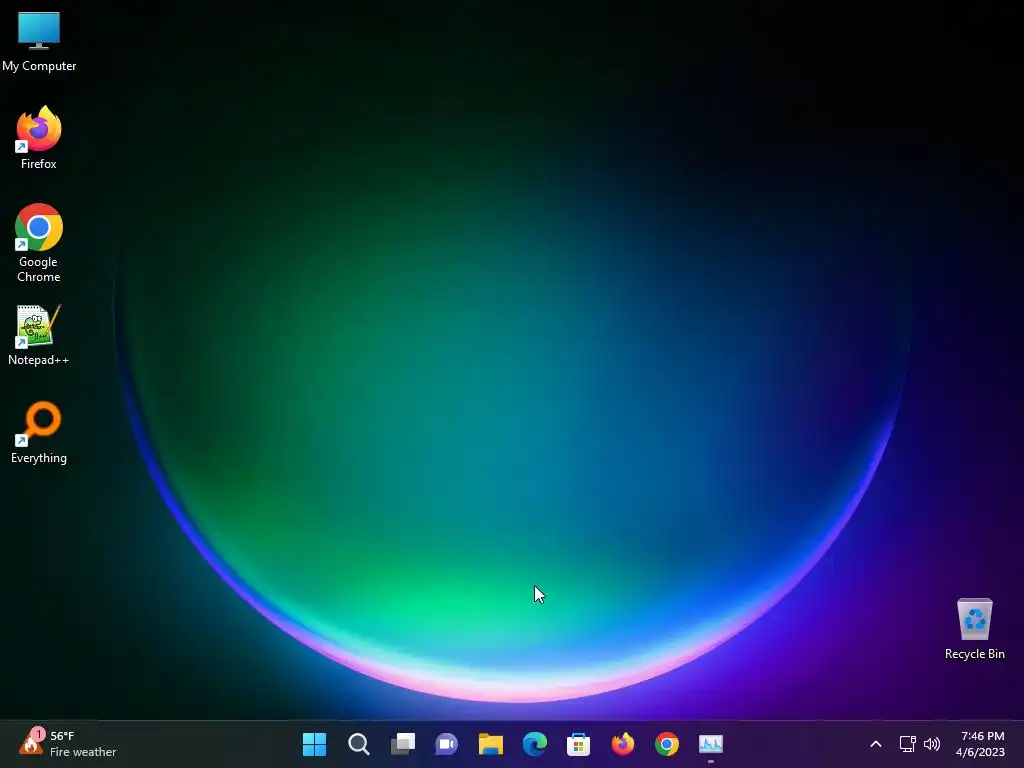Select the Everything search desktop shortcut
This screenshot has width=1024, height=768.
click(39, 432)
